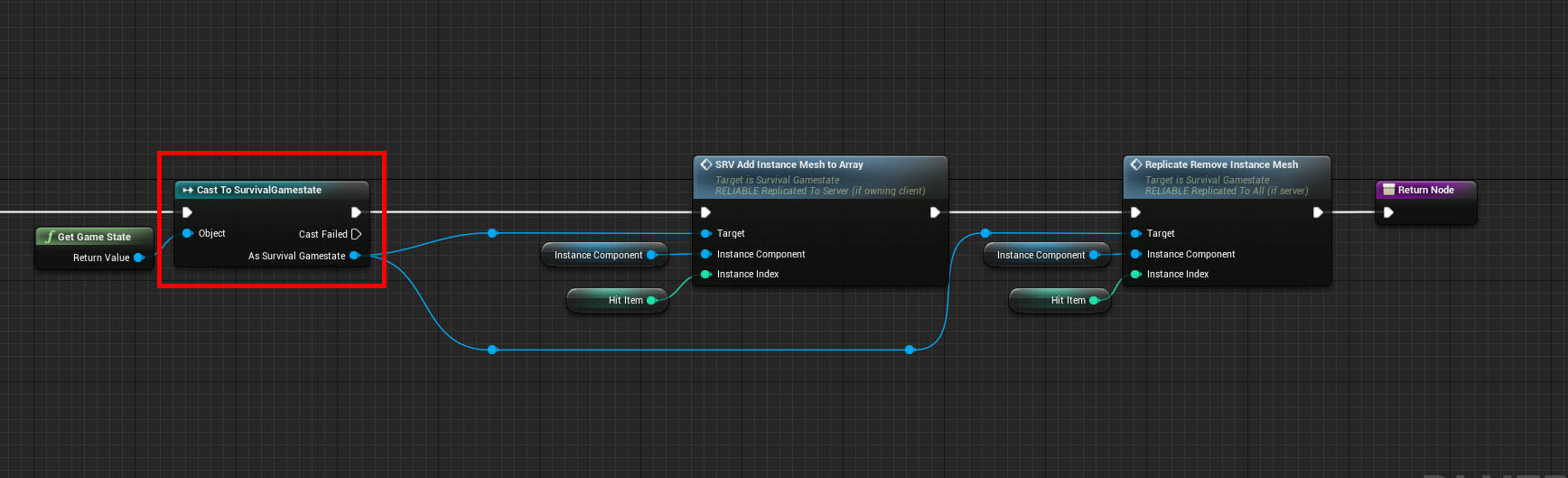This screenshot has width=1568, height=478.
Task: Click Cast To SurvivalGamestate output exec pin
Action: [x=356, y=212]
